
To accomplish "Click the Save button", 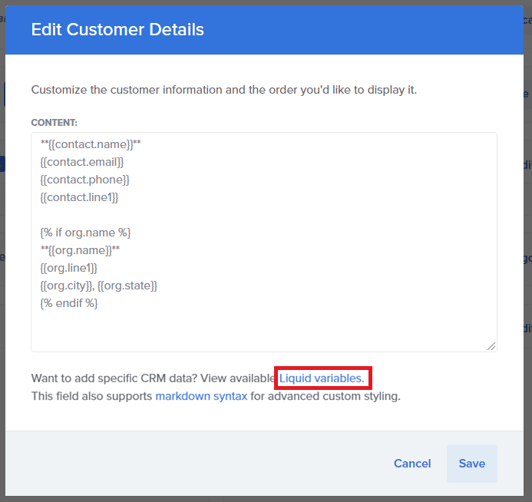I will (472, 463).
